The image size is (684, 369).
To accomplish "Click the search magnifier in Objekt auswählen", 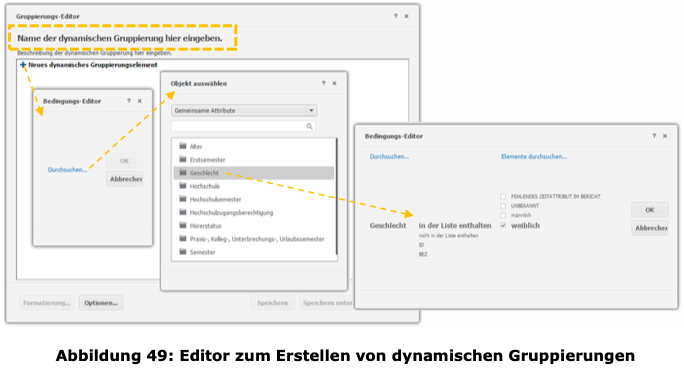I will coord(309,126).
